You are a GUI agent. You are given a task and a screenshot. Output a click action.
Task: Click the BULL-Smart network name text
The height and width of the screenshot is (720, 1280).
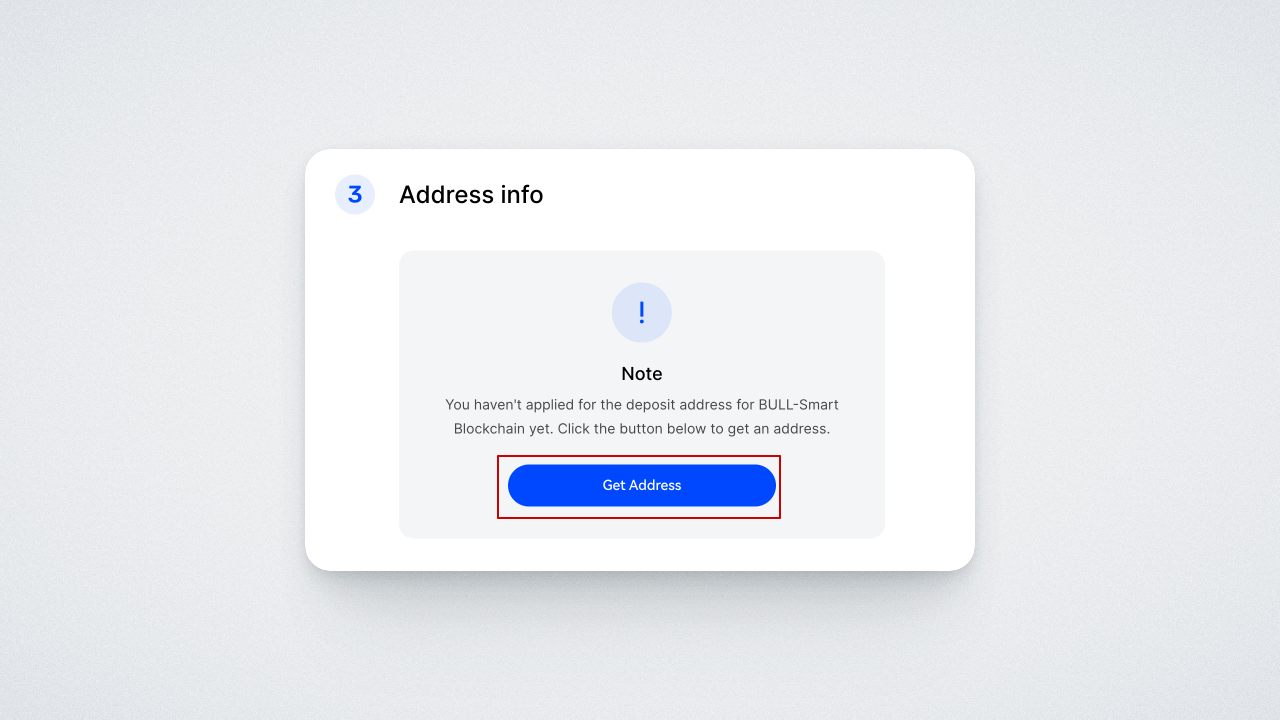[798, 405]
